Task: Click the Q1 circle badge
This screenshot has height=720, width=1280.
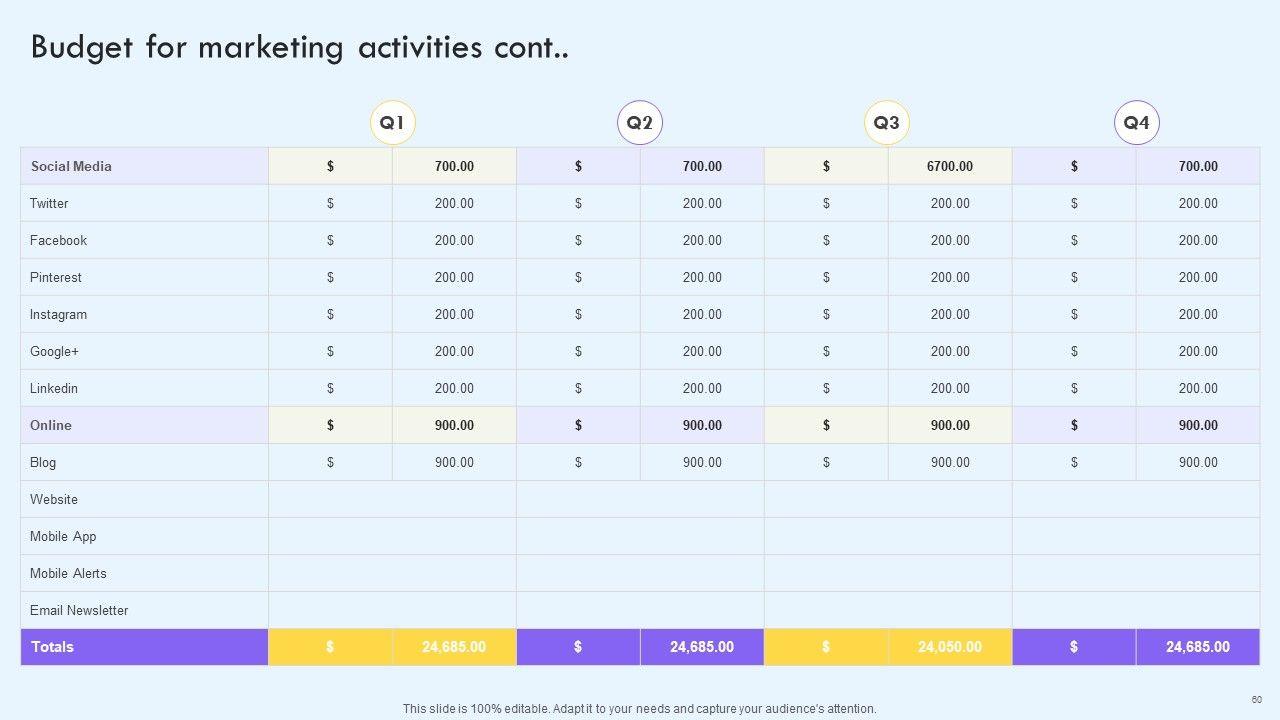Action: coord(392,123)
